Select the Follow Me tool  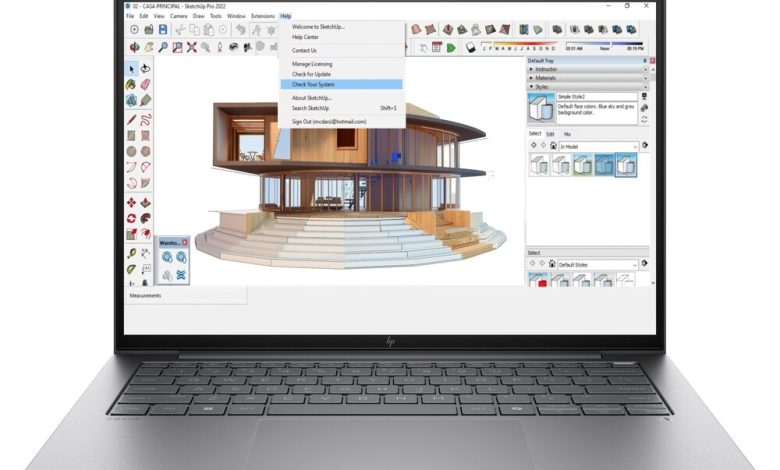(x=145, y=218)
